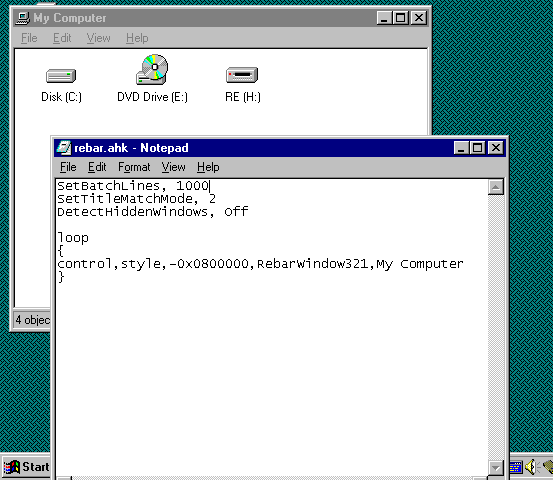
Task: Click the closing brace line in Notepad
Action: (61, 277)
